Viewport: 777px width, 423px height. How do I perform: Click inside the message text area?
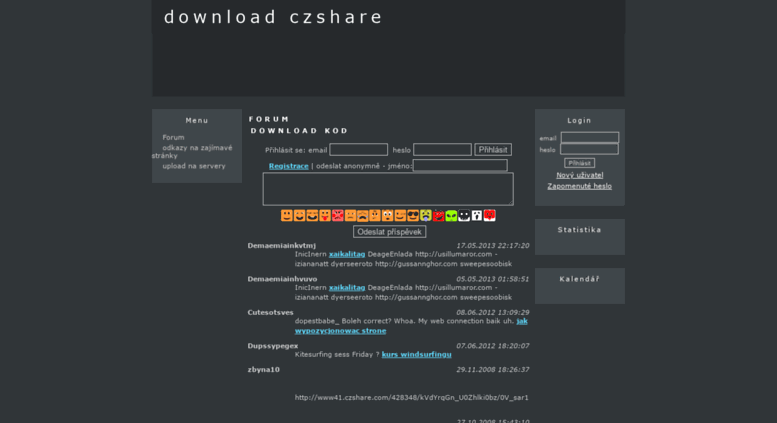(x=388, y=189)
